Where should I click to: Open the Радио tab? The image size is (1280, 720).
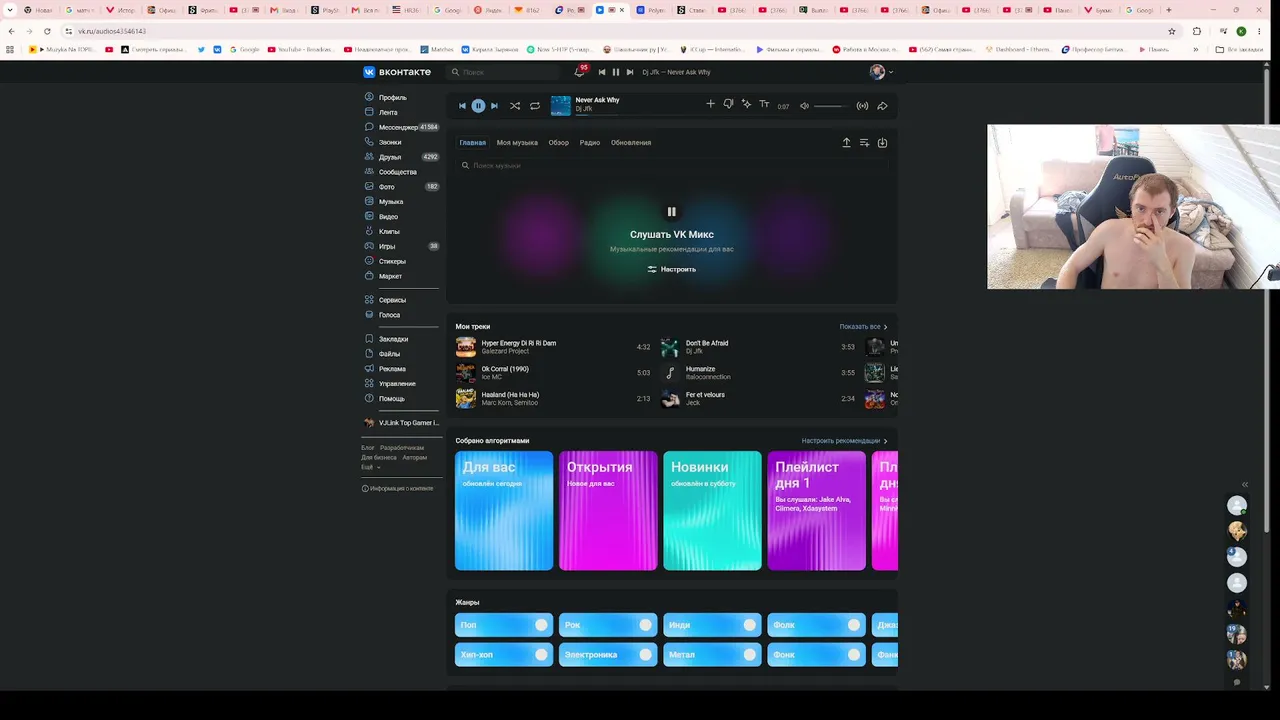pyautogui.click(x=590, y=142)
